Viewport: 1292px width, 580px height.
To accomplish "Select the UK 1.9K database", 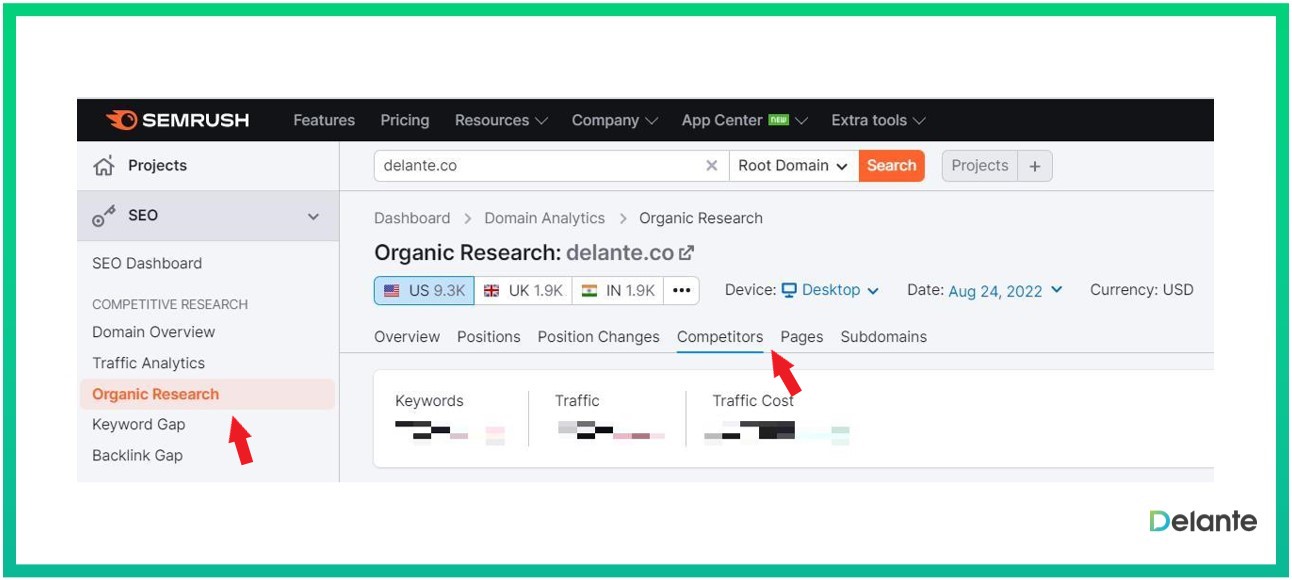I will tap(523, 291).
